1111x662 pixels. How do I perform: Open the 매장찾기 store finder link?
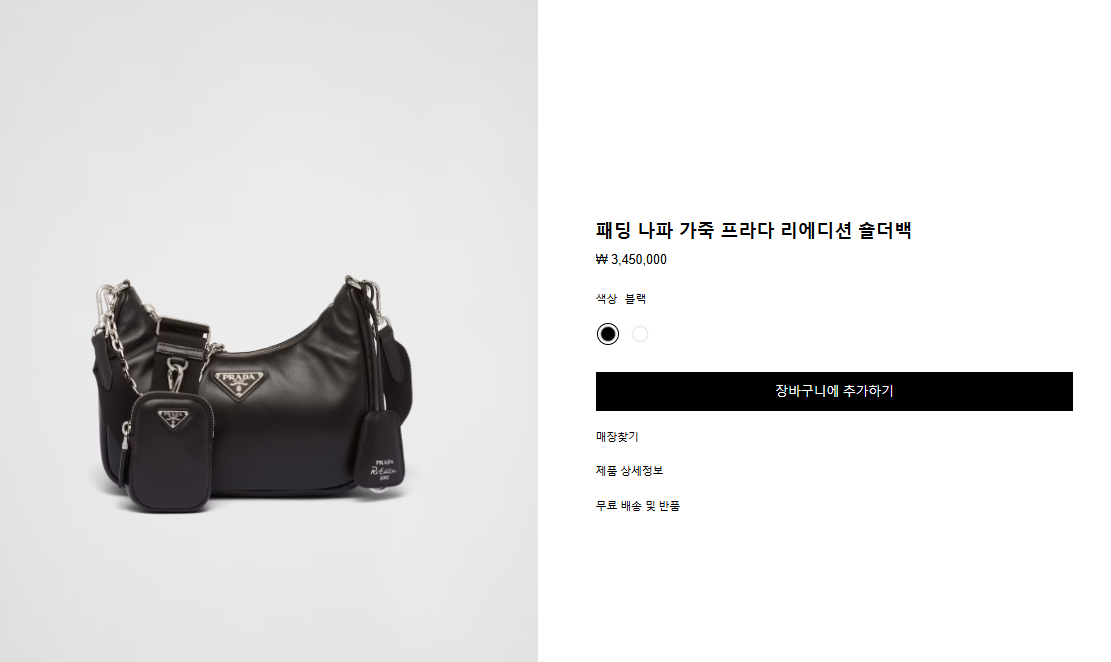617,437
